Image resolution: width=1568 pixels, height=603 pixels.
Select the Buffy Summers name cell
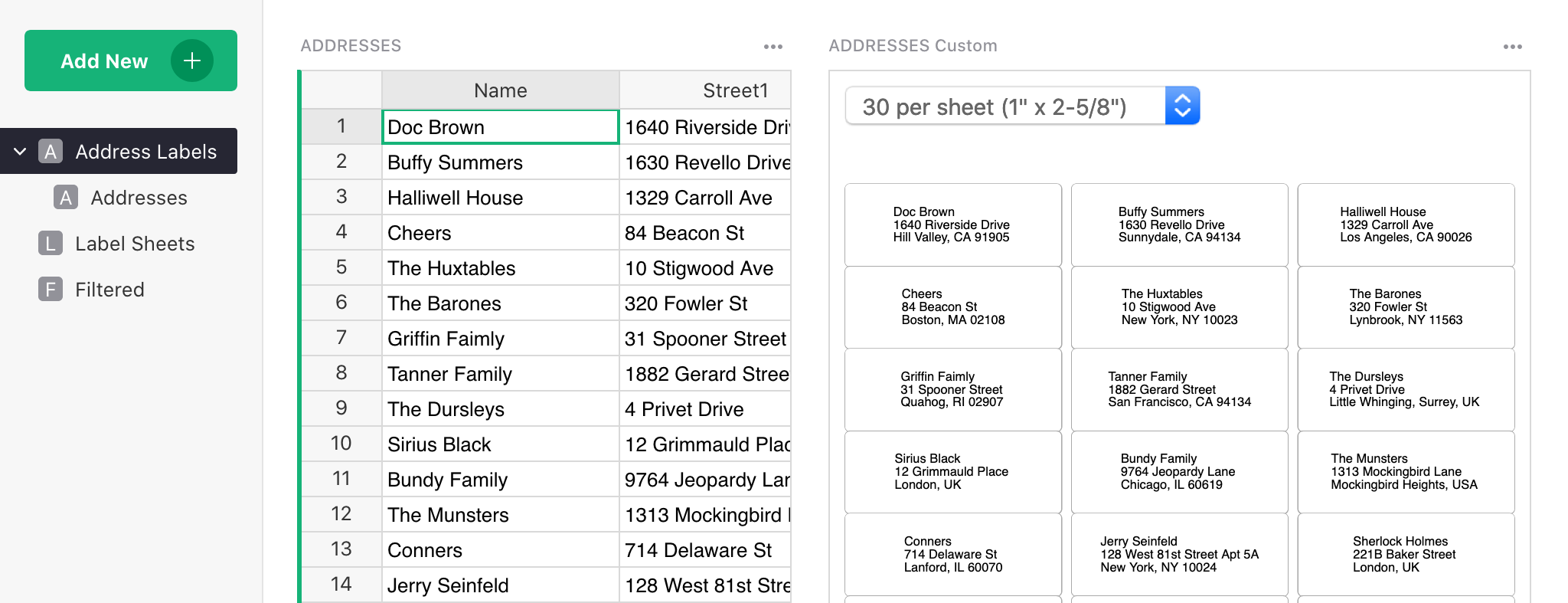[x=501, y=162]
